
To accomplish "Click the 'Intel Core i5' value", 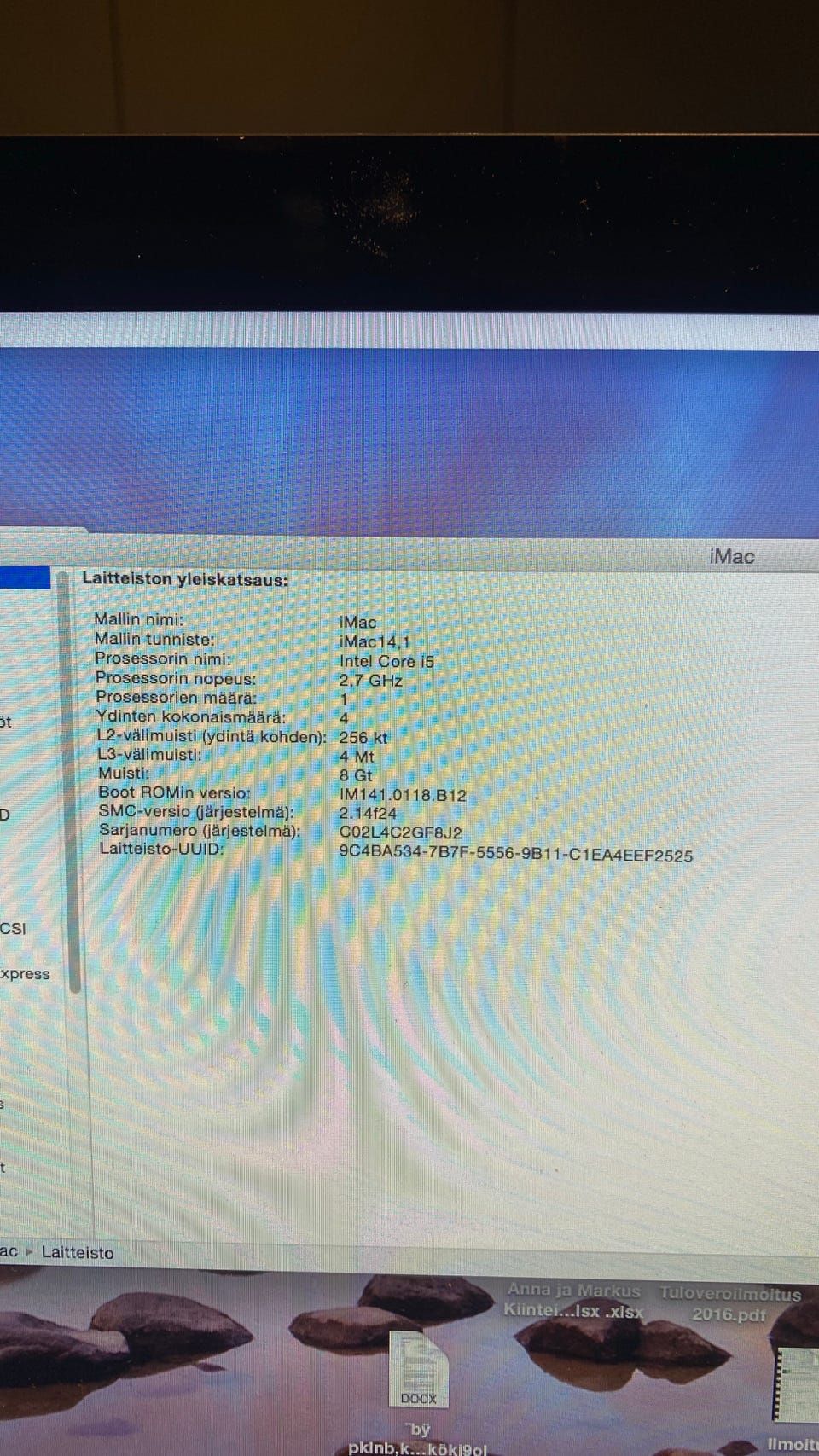I will 386,661.
